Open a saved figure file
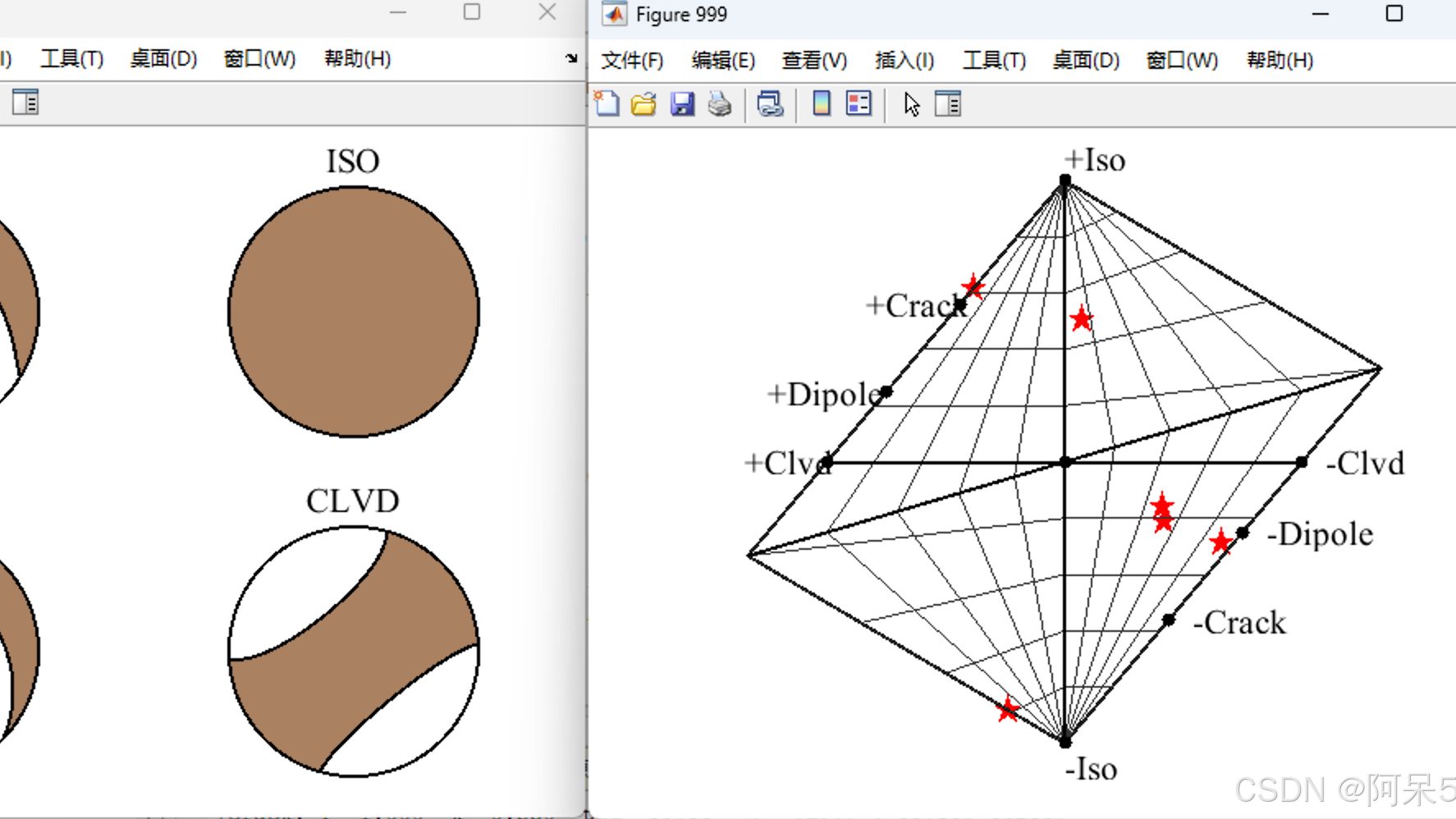Viewport: 1456px width, 819px height. pyautogui.click(x=643, y=104)
